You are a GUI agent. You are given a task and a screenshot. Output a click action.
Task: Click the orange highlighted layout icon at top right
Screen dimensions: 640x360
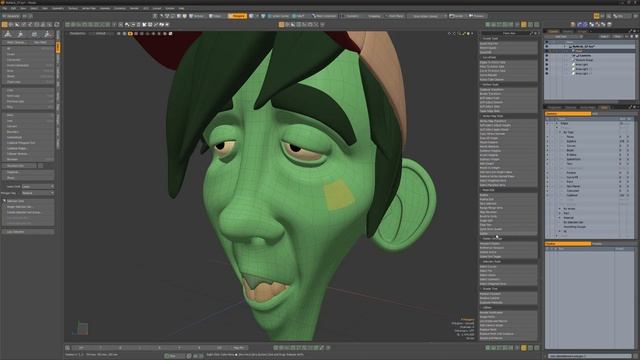coord(596,16)
